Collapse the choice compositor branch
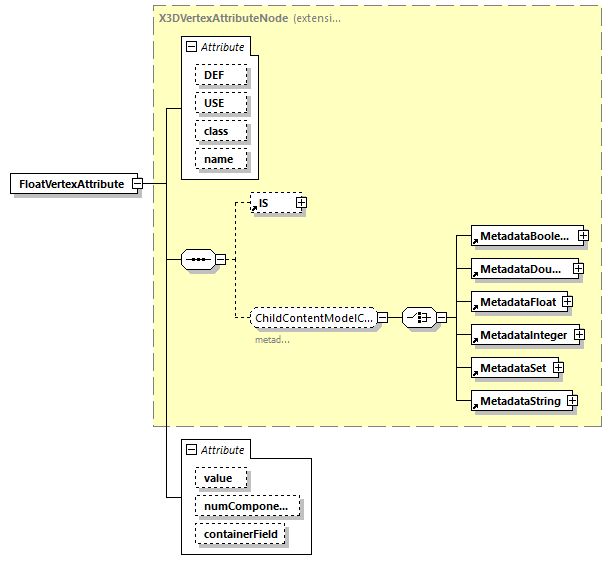Screen dimensions: 612x572 pyautogui.click(x=440, y=318)
